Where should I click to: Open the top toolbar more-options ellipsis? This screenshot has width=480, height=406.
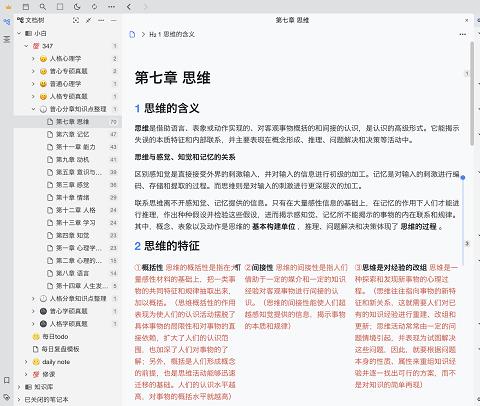112,7
